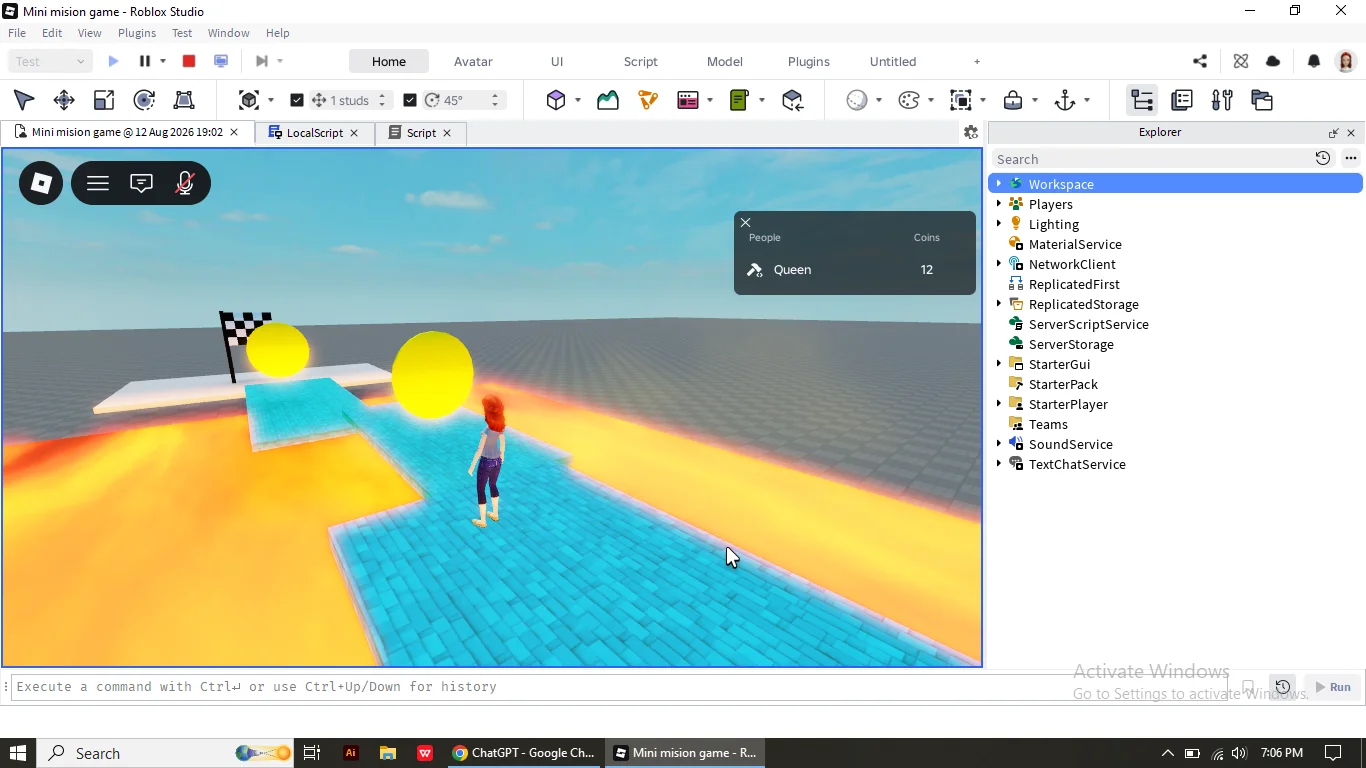Viewport: 1366px width, 768px height.
Task: Choose the Select tool arrow
Action: point(24,100)
